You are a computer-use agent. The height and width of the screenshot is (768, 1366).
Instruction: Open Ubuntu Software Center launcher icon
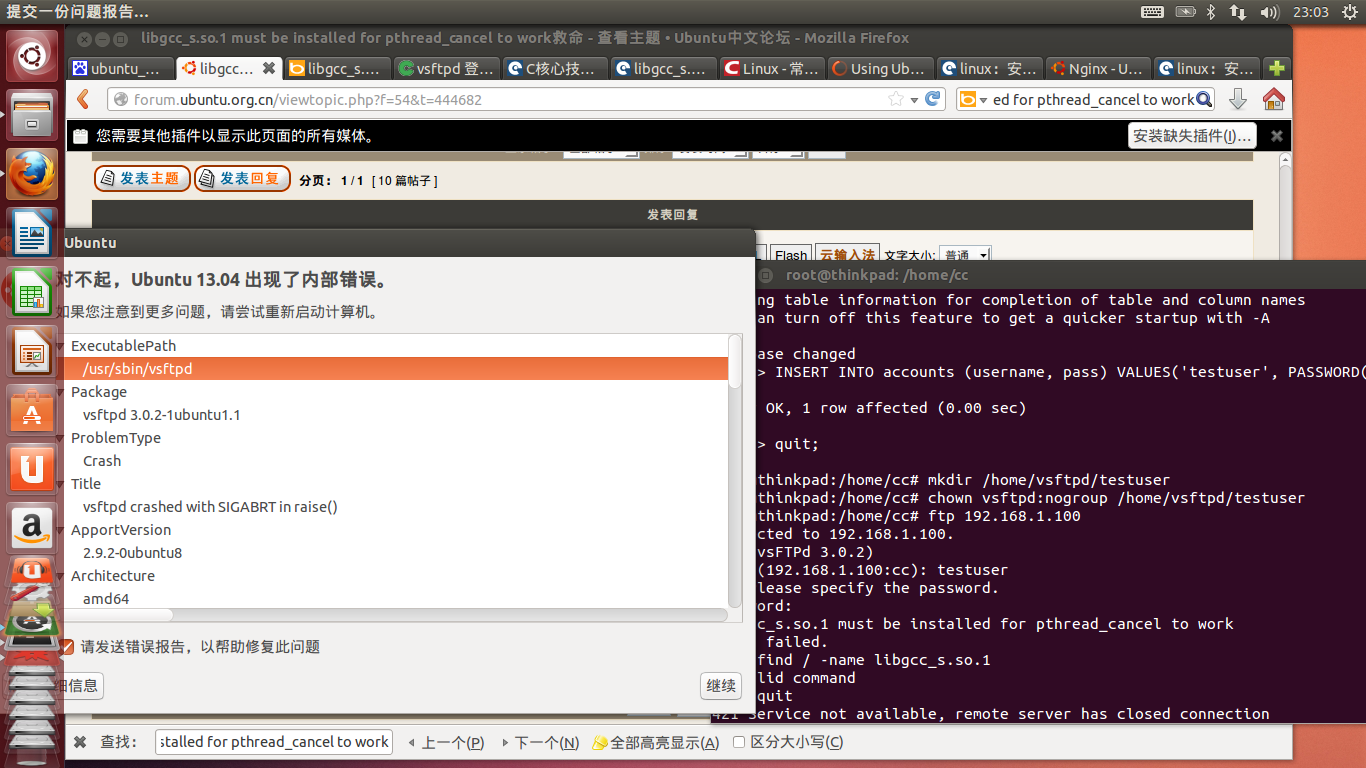33,410
